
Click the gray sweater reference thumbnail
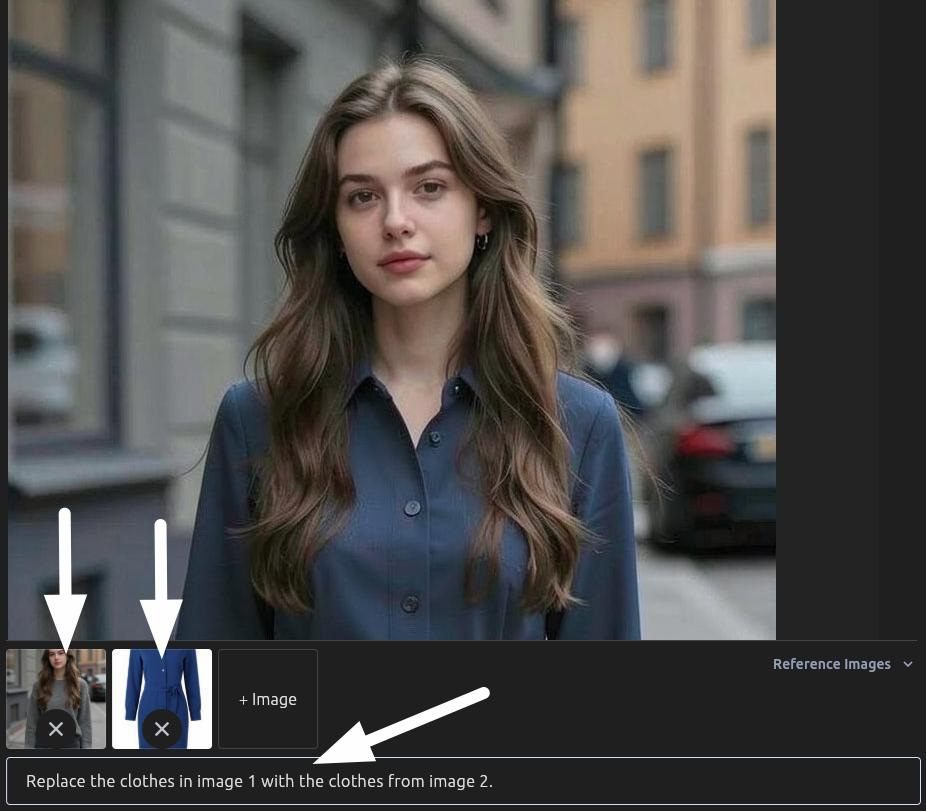click(x=56, y=690)
